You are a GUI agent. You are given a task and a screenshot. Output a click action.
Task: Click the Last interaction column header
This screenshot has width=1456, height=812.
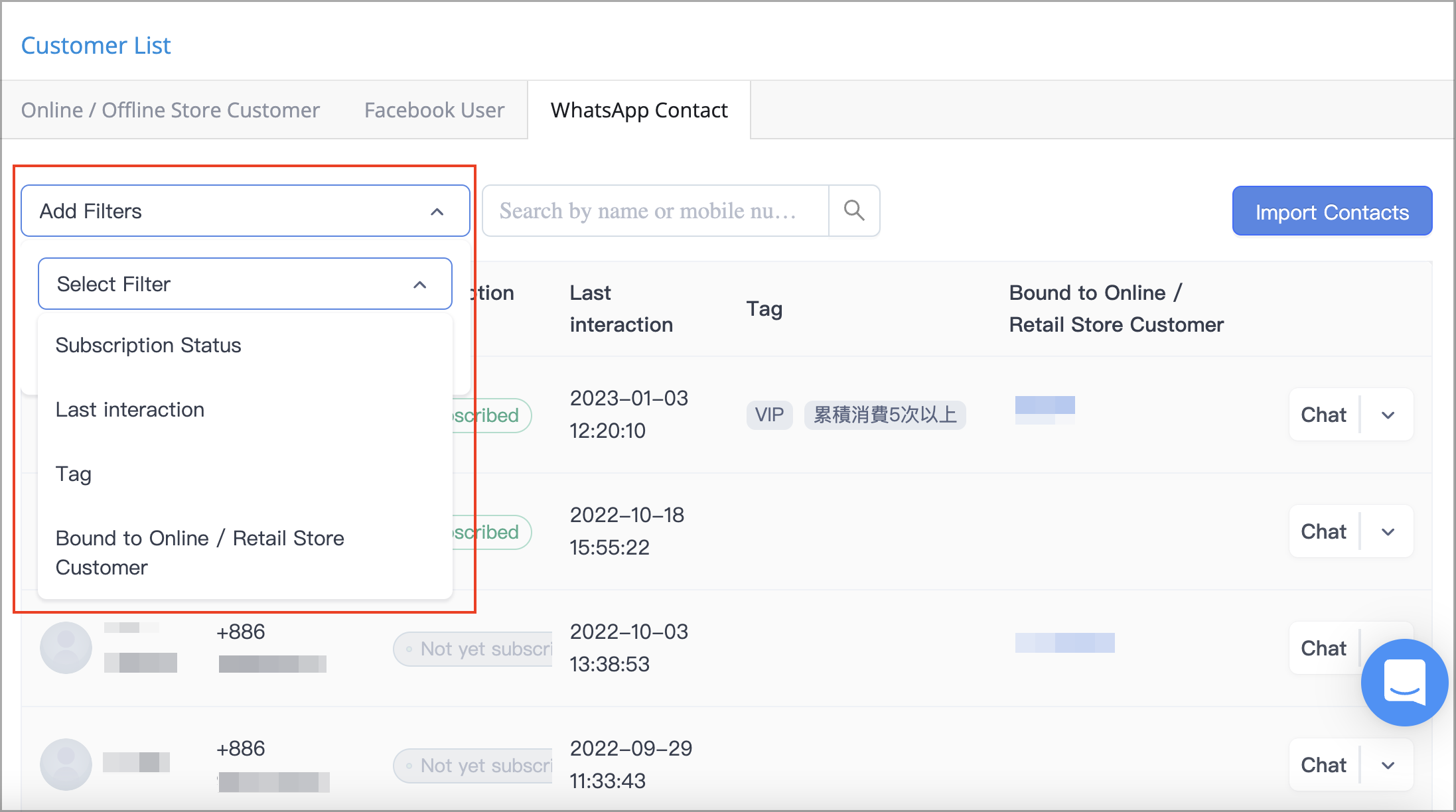(621, 309)
